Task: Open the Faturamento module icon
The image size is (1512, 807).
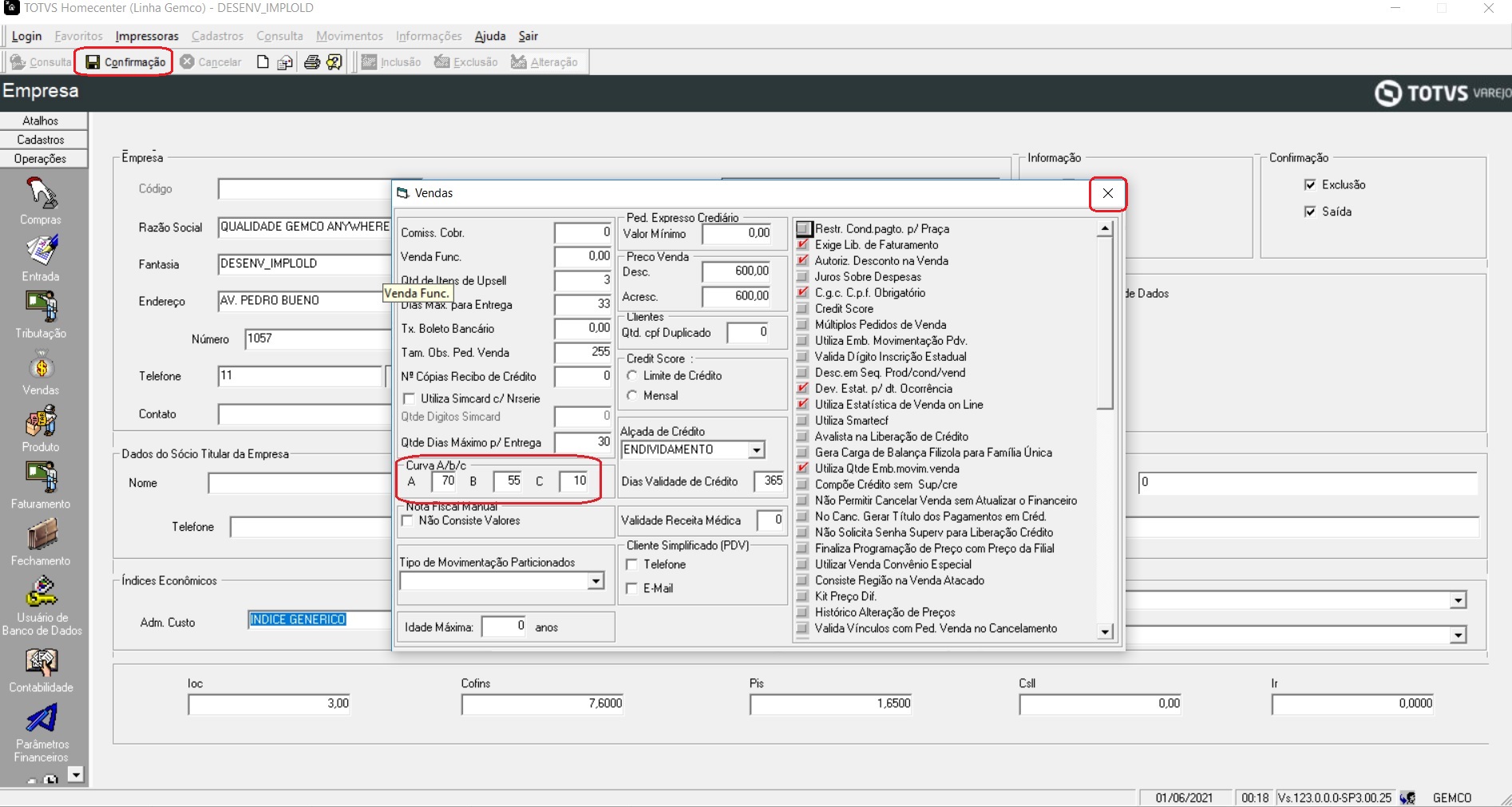Action: (x=41, y=478)
